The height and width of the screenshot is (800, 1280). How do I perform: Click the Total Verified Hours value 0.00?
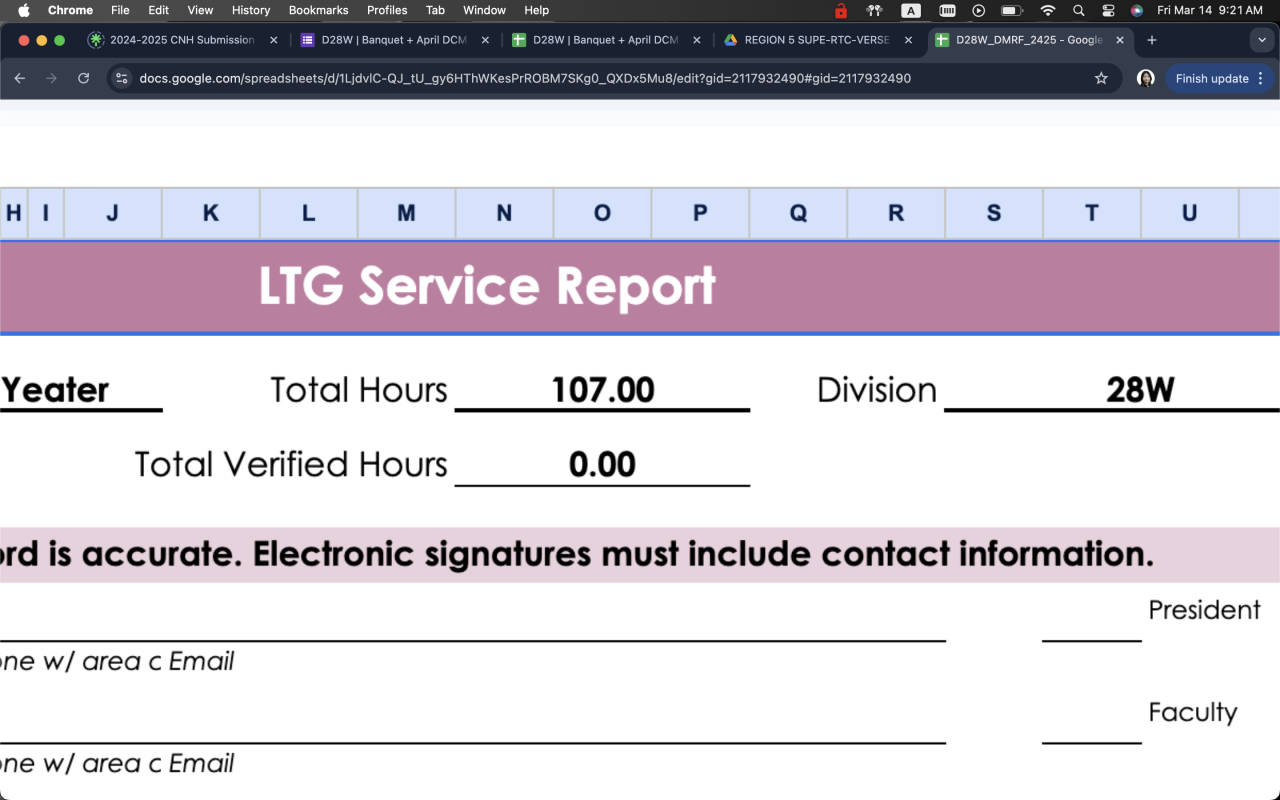[x=602, y=465]
